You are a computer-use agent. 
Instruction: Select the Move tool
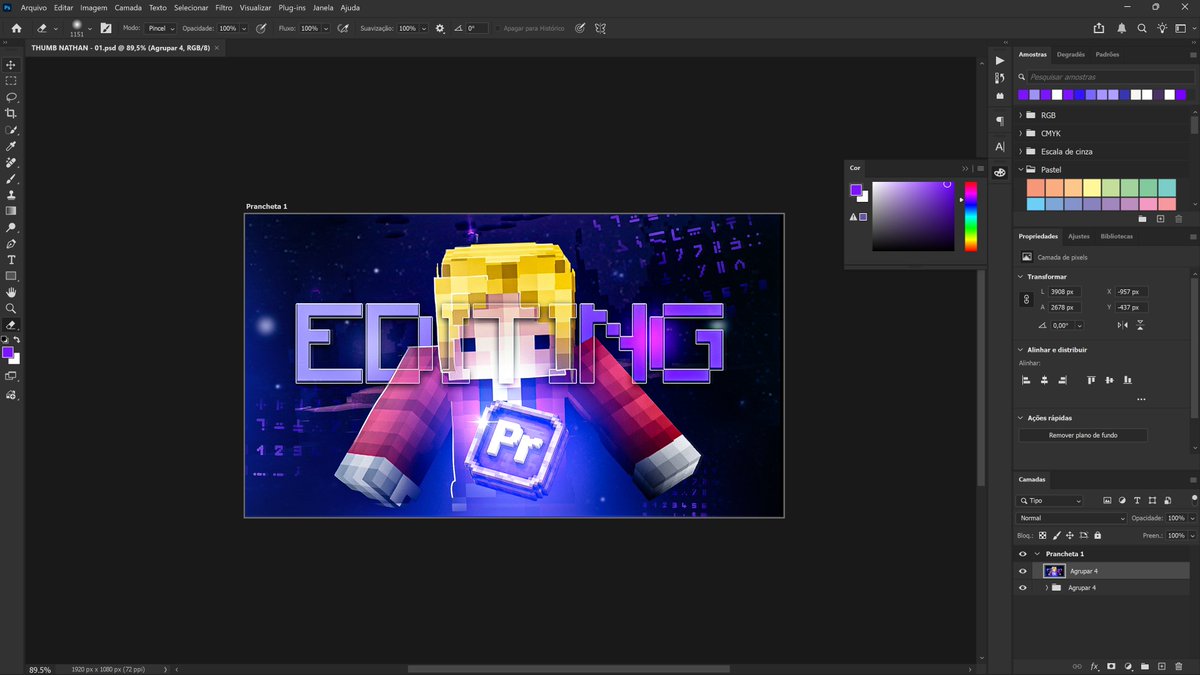[x=11, y=64]
